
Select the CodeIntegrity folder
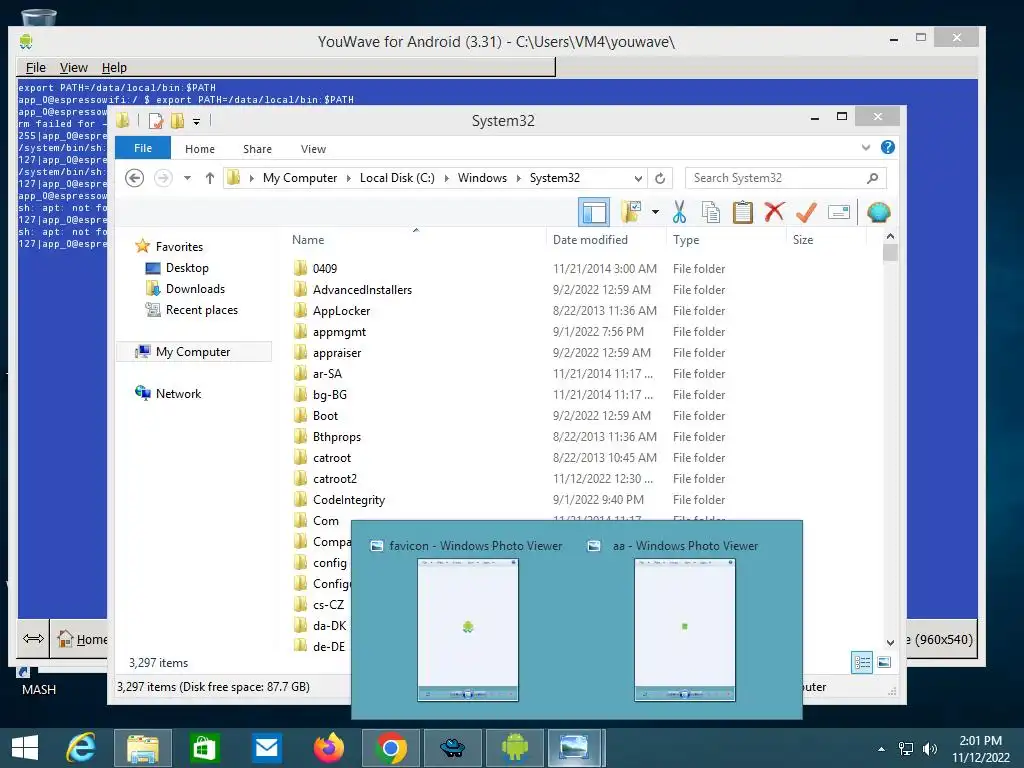point(349,500)
